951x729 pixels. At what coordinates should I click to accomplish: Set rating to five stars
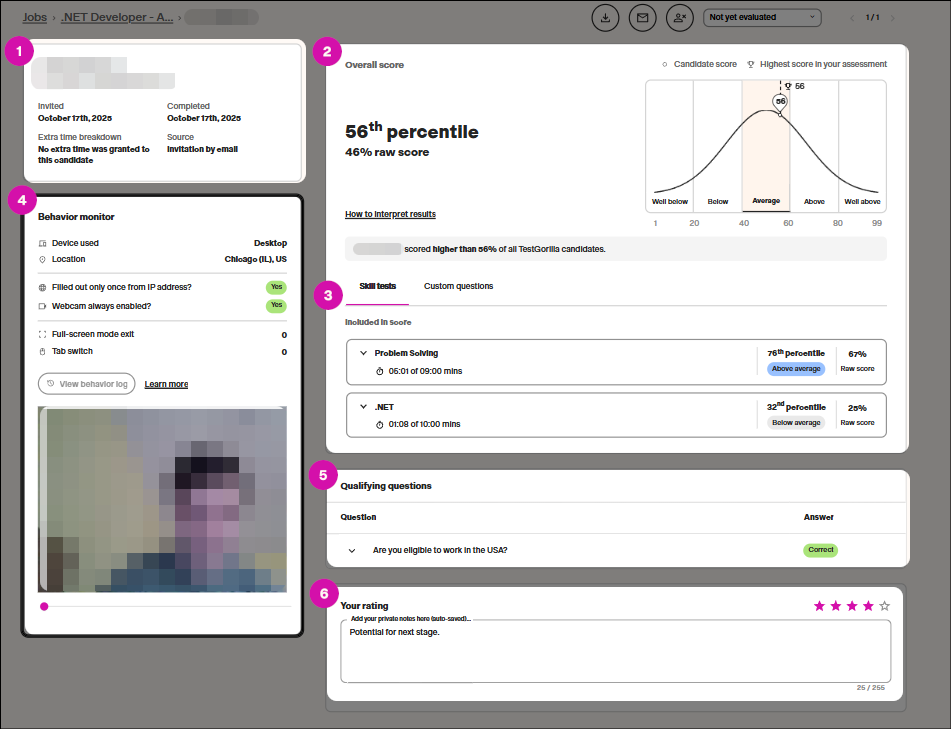click(884, 606)
